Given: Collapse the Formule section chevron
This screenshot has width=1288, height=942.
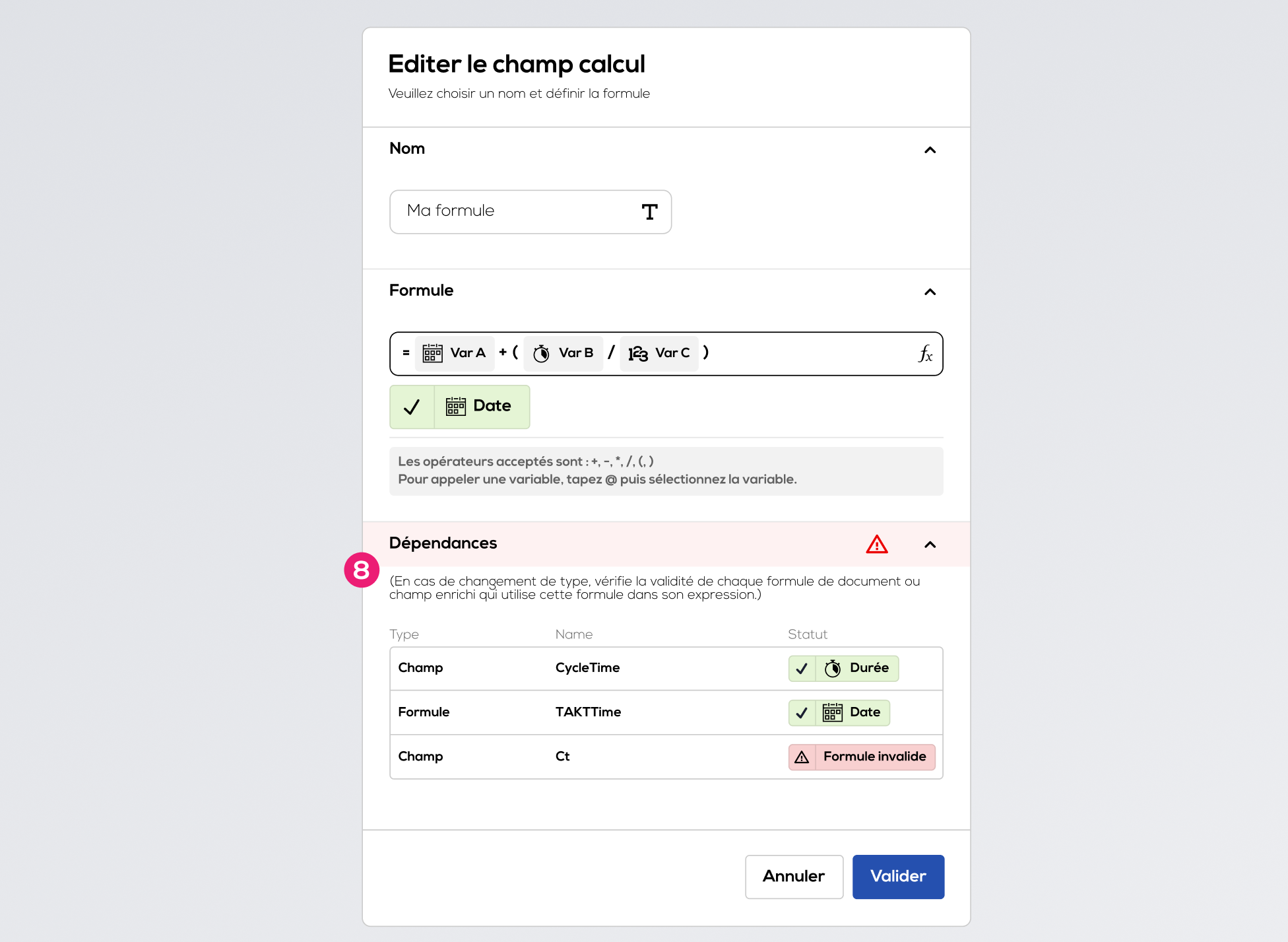Looking at the screenshot, I should (930, 292).
